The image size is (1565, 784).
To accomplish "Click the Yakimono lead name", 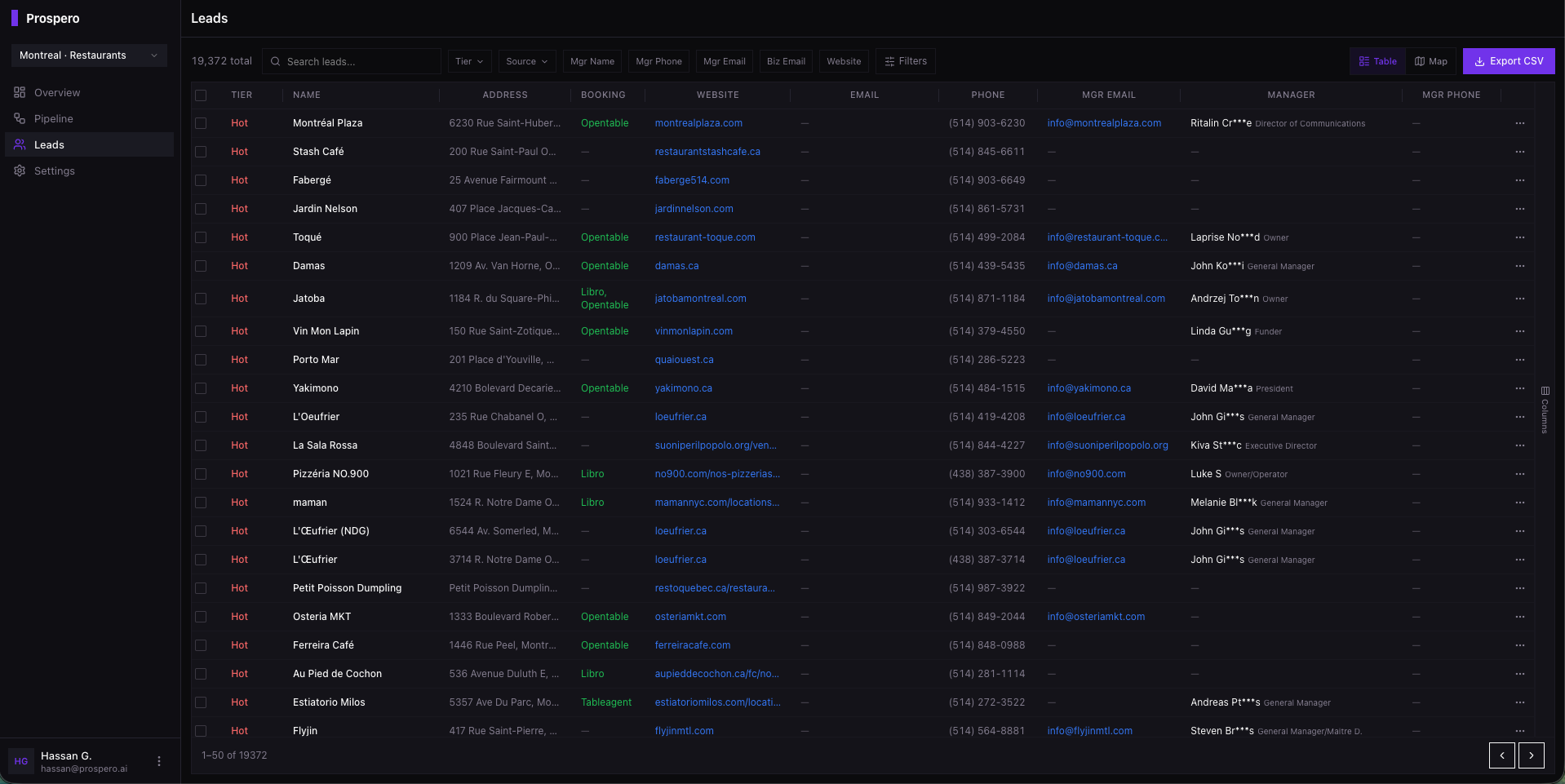I will tap(316, 388).
